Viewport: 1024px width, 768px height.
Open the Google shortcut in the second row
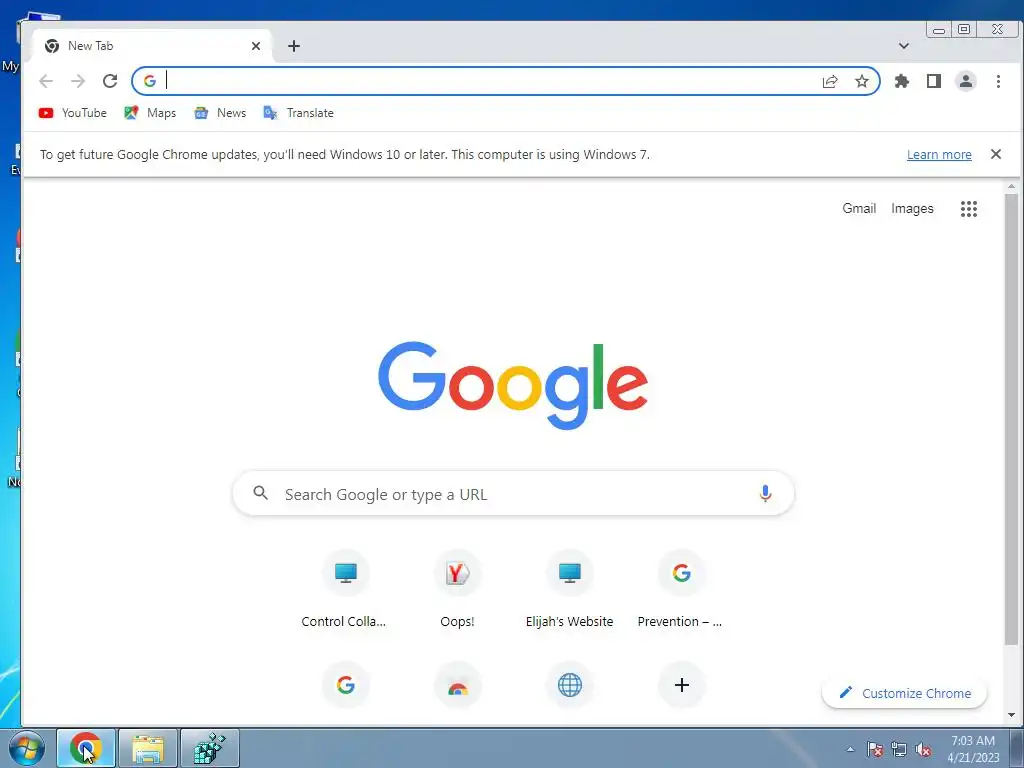pos(345,685)
